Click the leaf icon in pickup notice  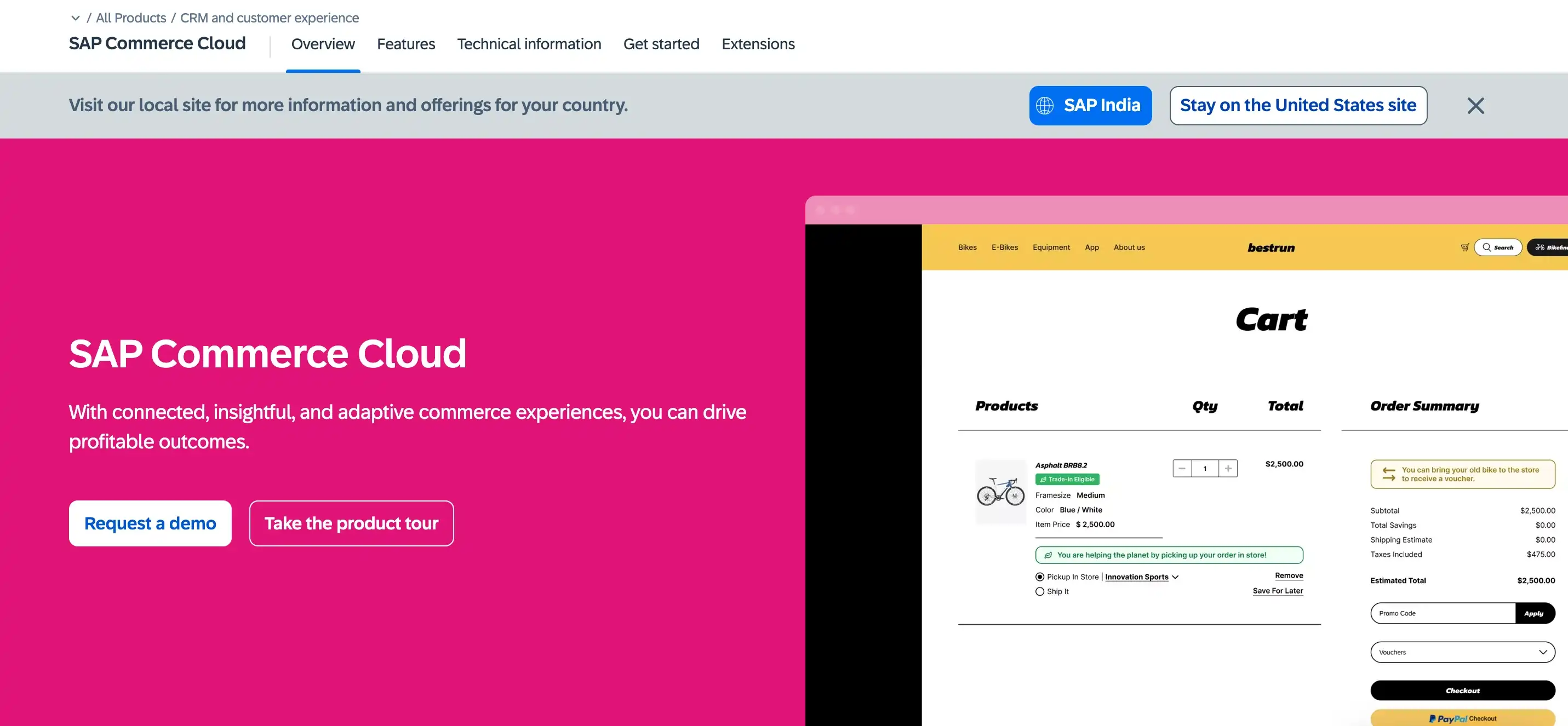pos(1048,555)
